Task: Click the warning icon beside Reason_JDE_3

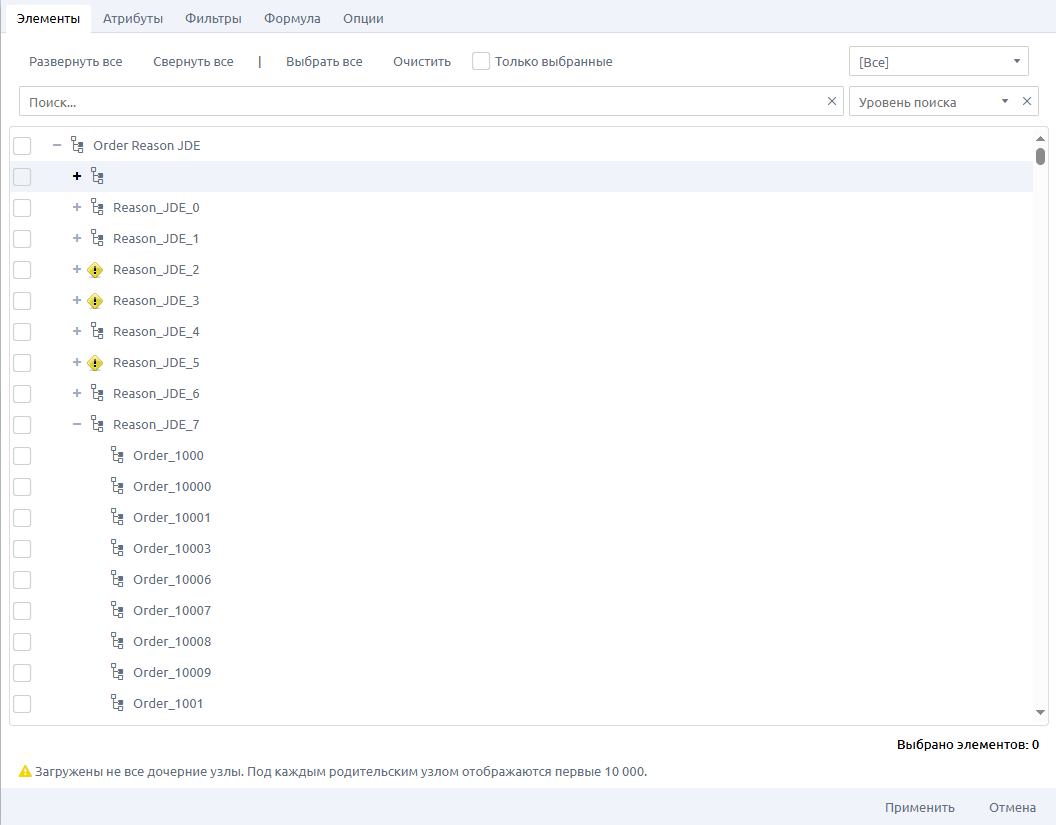Action: [96, 301]
